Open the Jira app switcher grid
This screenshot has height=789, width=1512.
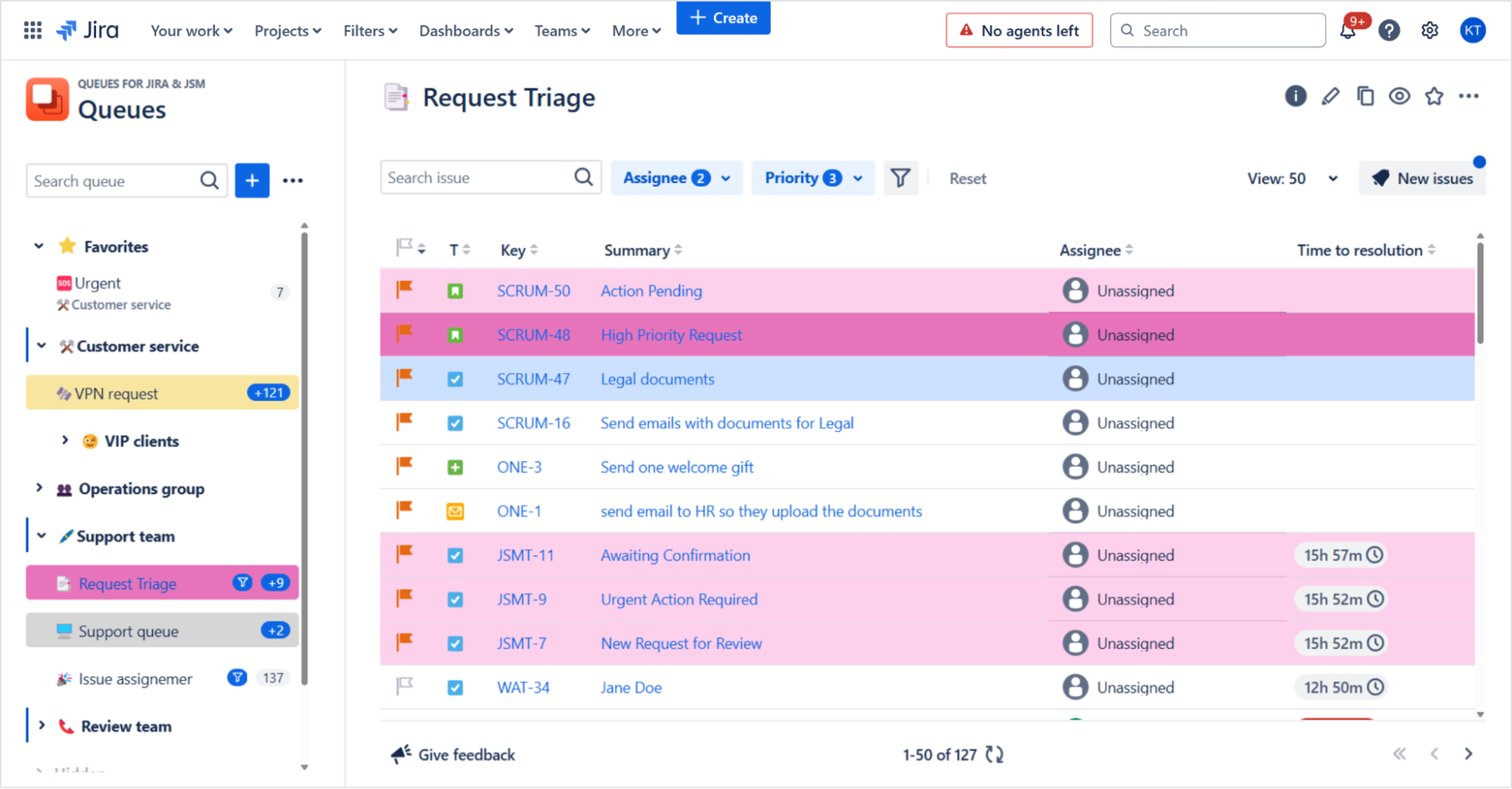tap(32, 30)
